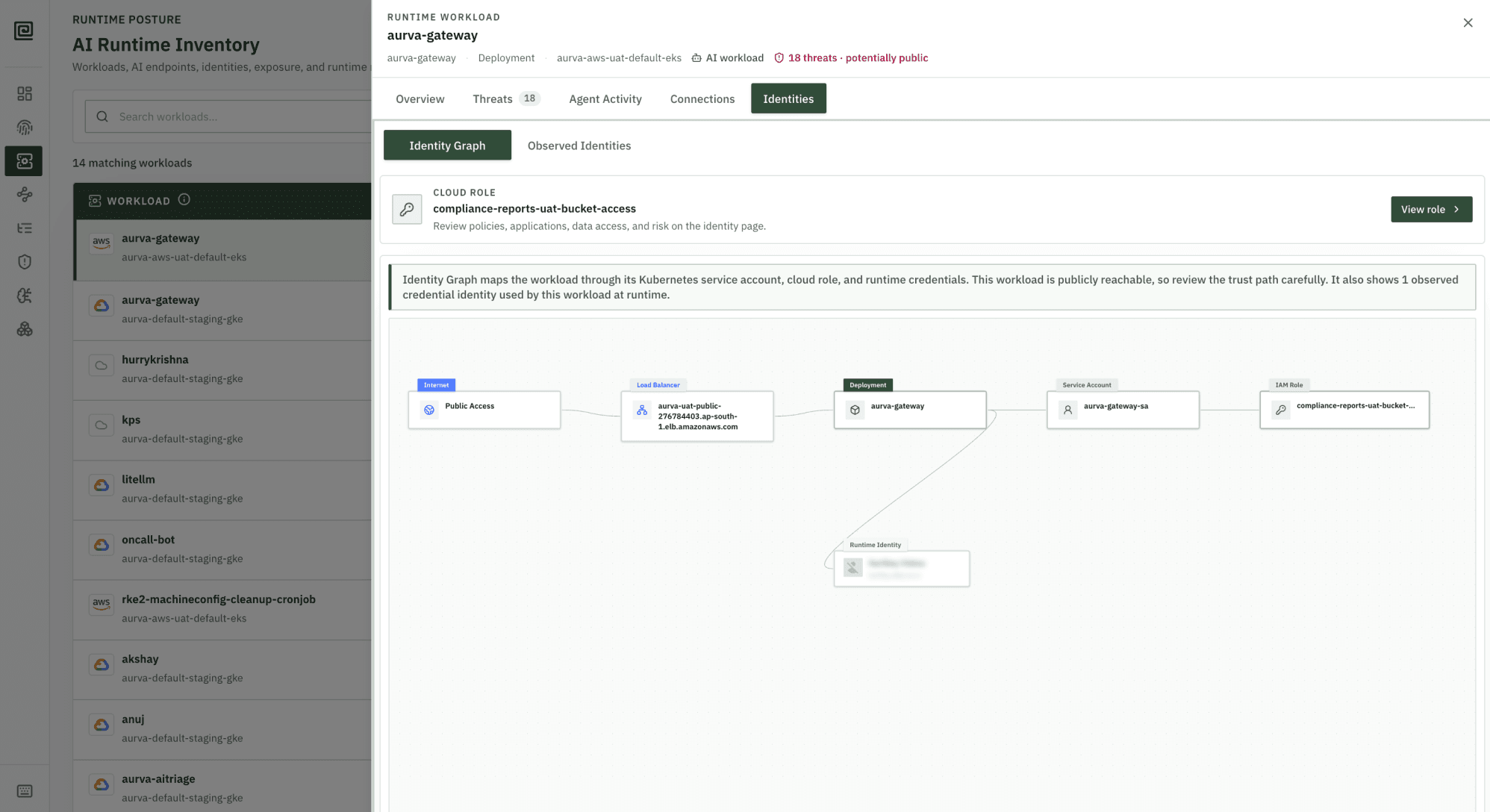The height and width of the screenshot is (812, 1490).
Task: Select the litellm workload row
Action: [222, 490]
